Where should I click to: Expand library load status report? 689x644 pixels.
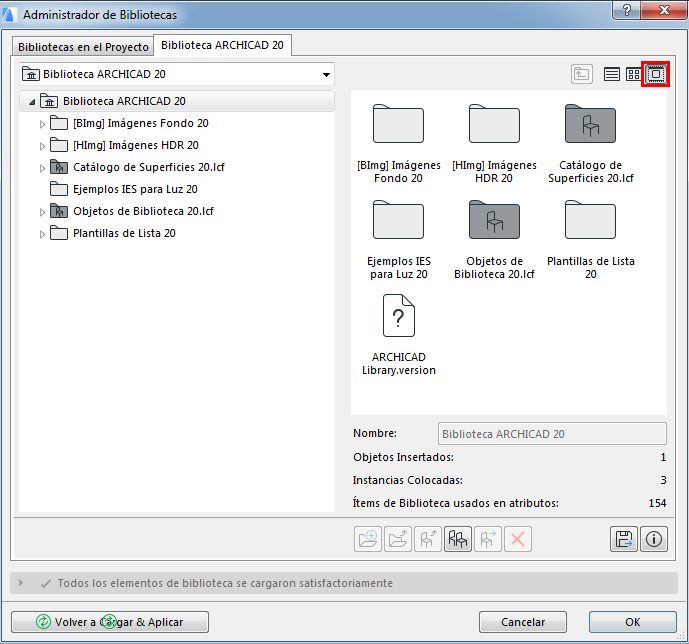tap(21, 582)
